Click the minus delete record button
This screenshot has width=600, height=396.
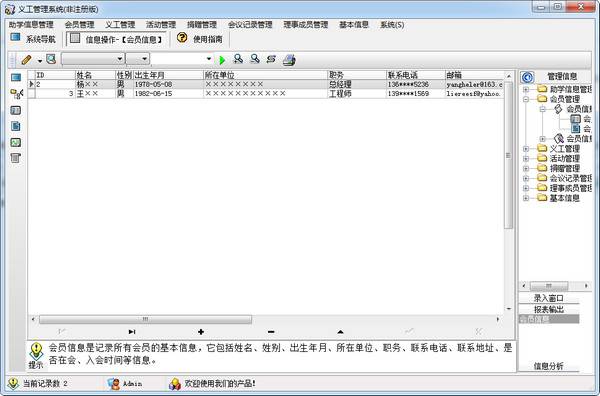pos(271,332)
